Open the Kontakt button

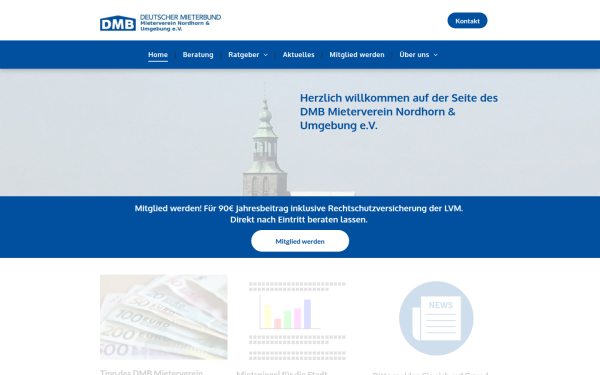coord(467,21)
